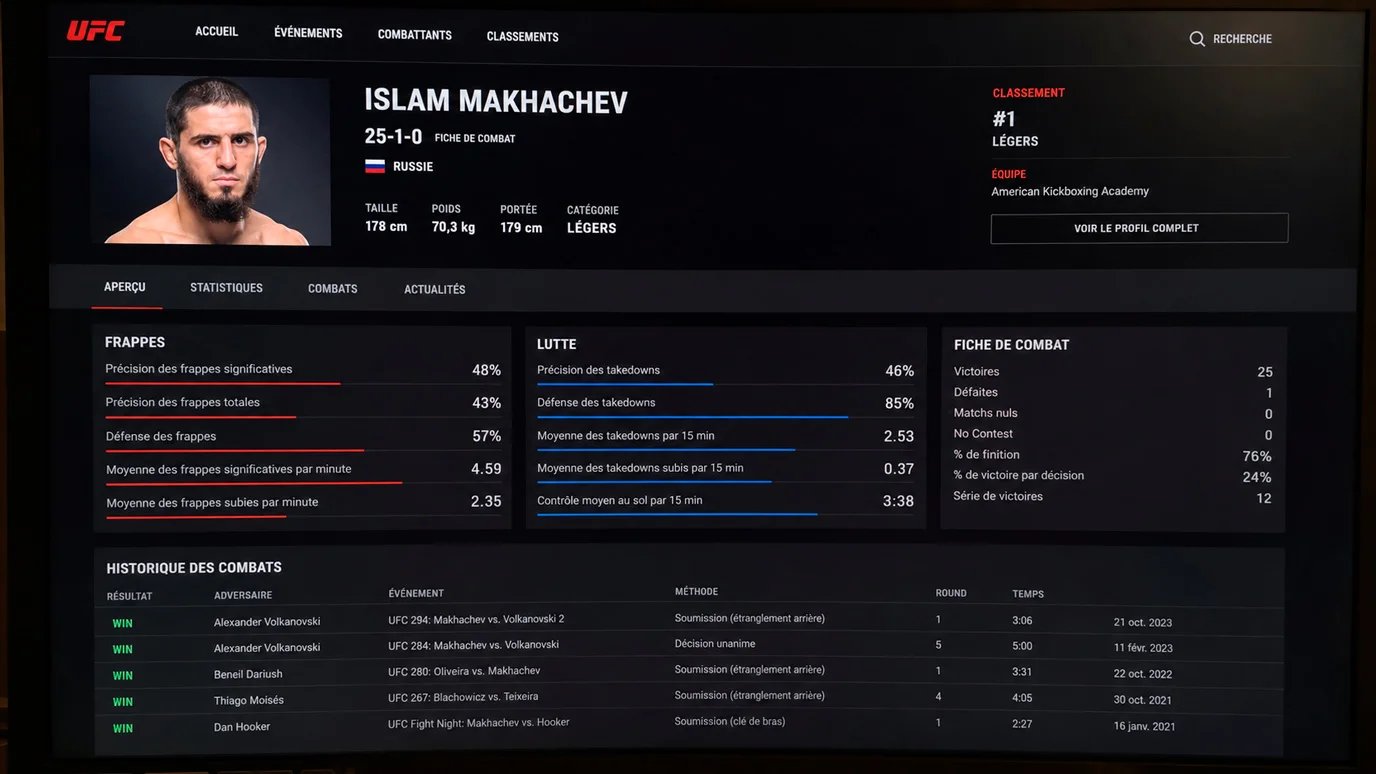The width and height of the screenshot is (1376, 774).
Task: Go to the Événements menu
Action: point(308,33)
